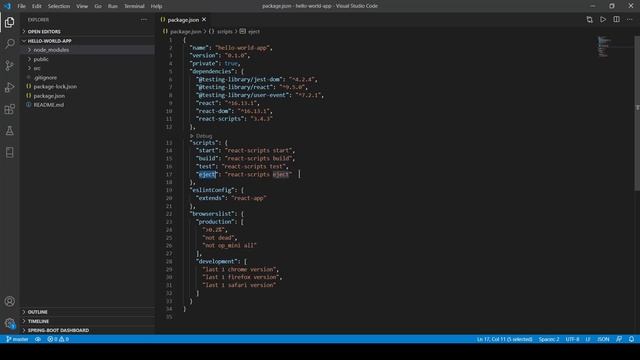Open the Source Control view
Image resolution: width=640 pixels, height=360 pixels.
pyautogui.click(x=9, y=65)
